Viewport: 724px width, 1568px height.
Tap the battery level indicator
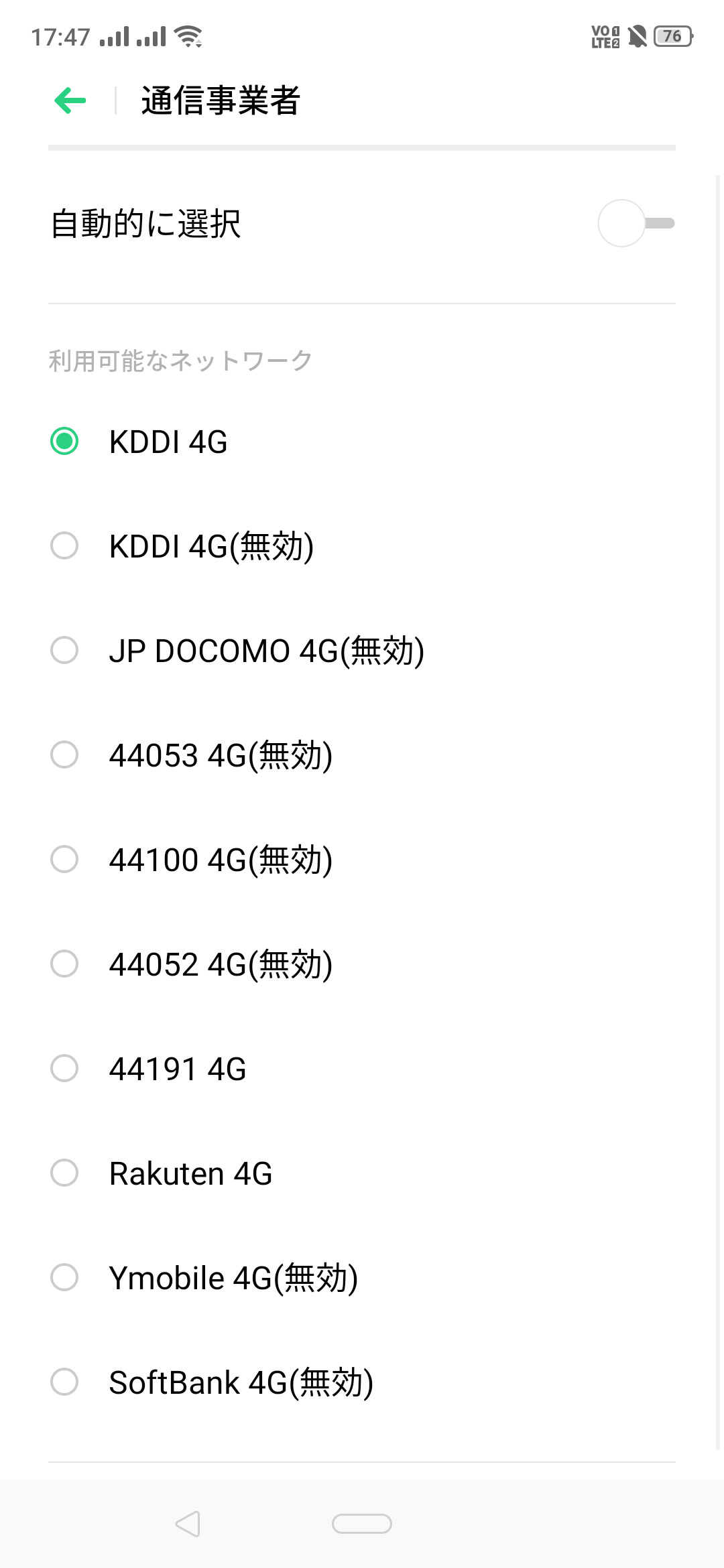tap(673, 36)
